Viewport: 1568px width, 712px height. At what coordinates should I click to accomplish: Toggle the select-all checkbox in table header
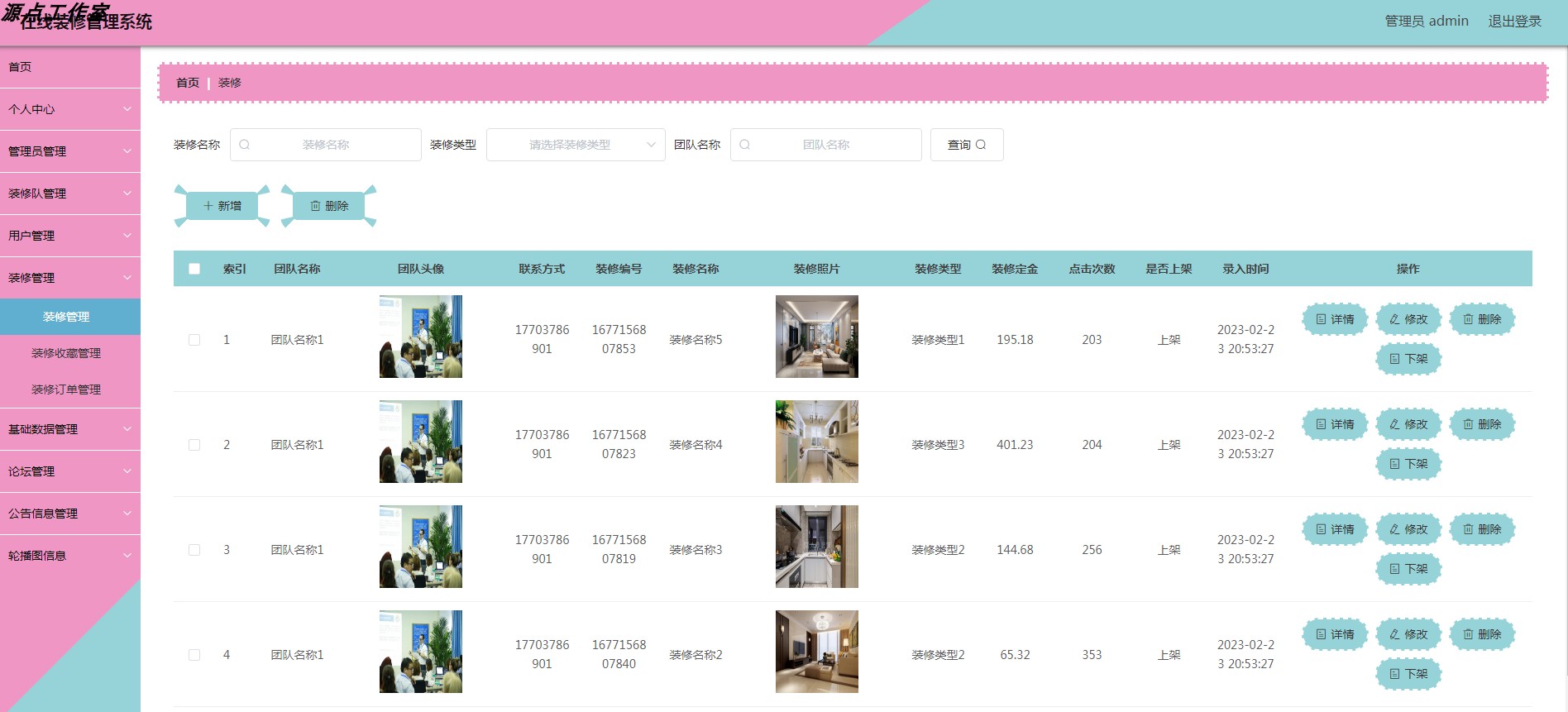194,269
